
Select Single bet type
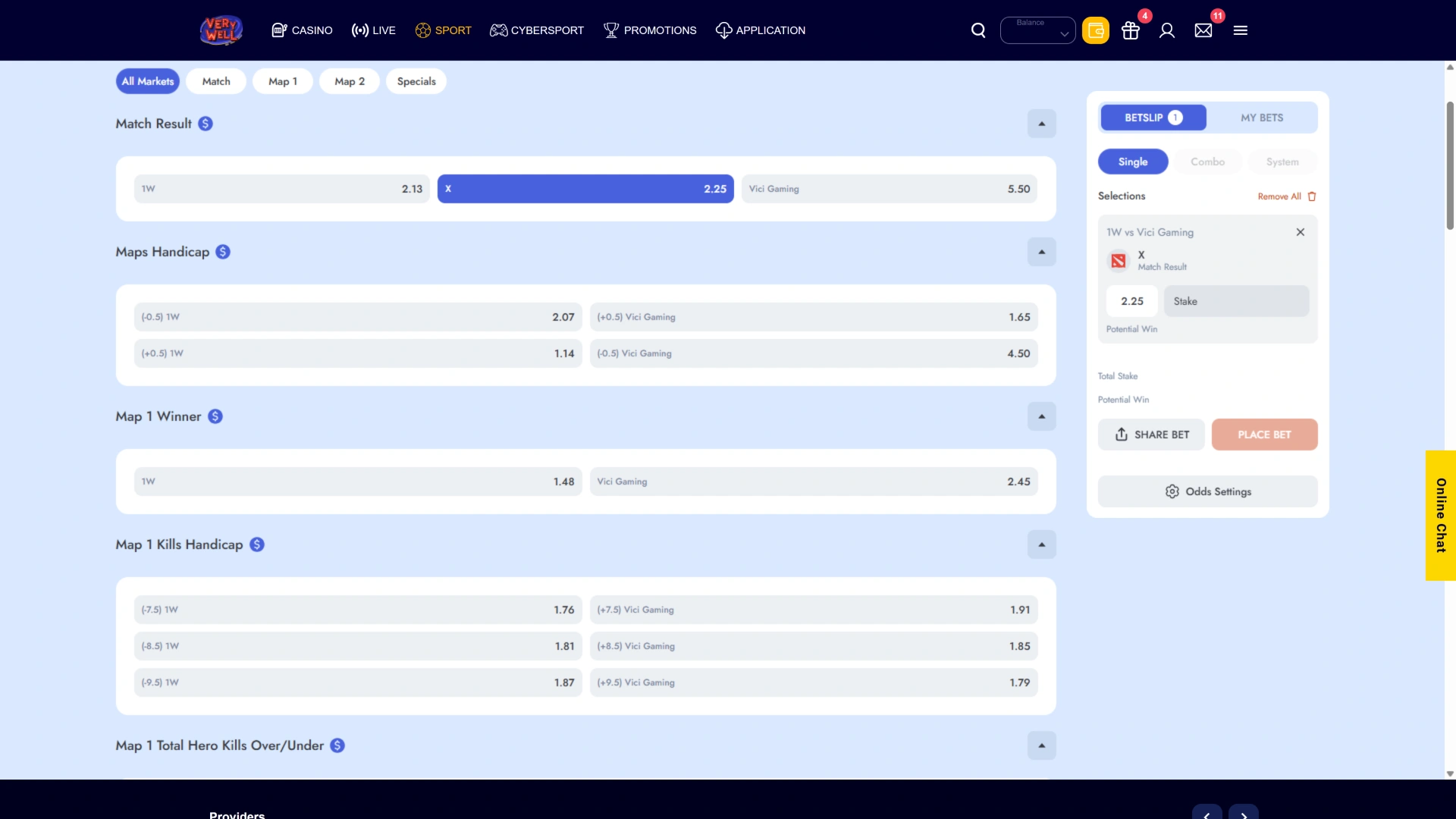pyautogui.click(x=1133, y=162)
